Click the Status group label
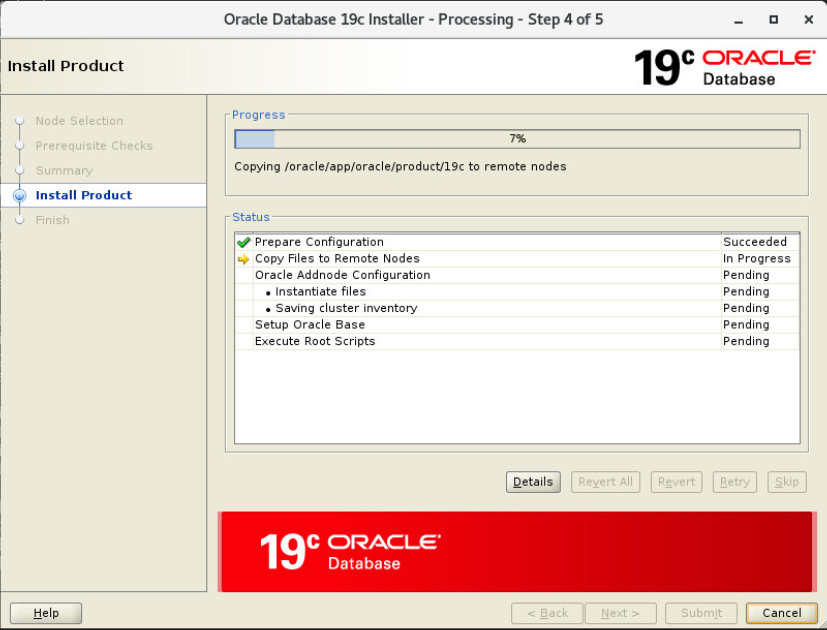This screenshot has height=630, width=827. coord(251,217)
